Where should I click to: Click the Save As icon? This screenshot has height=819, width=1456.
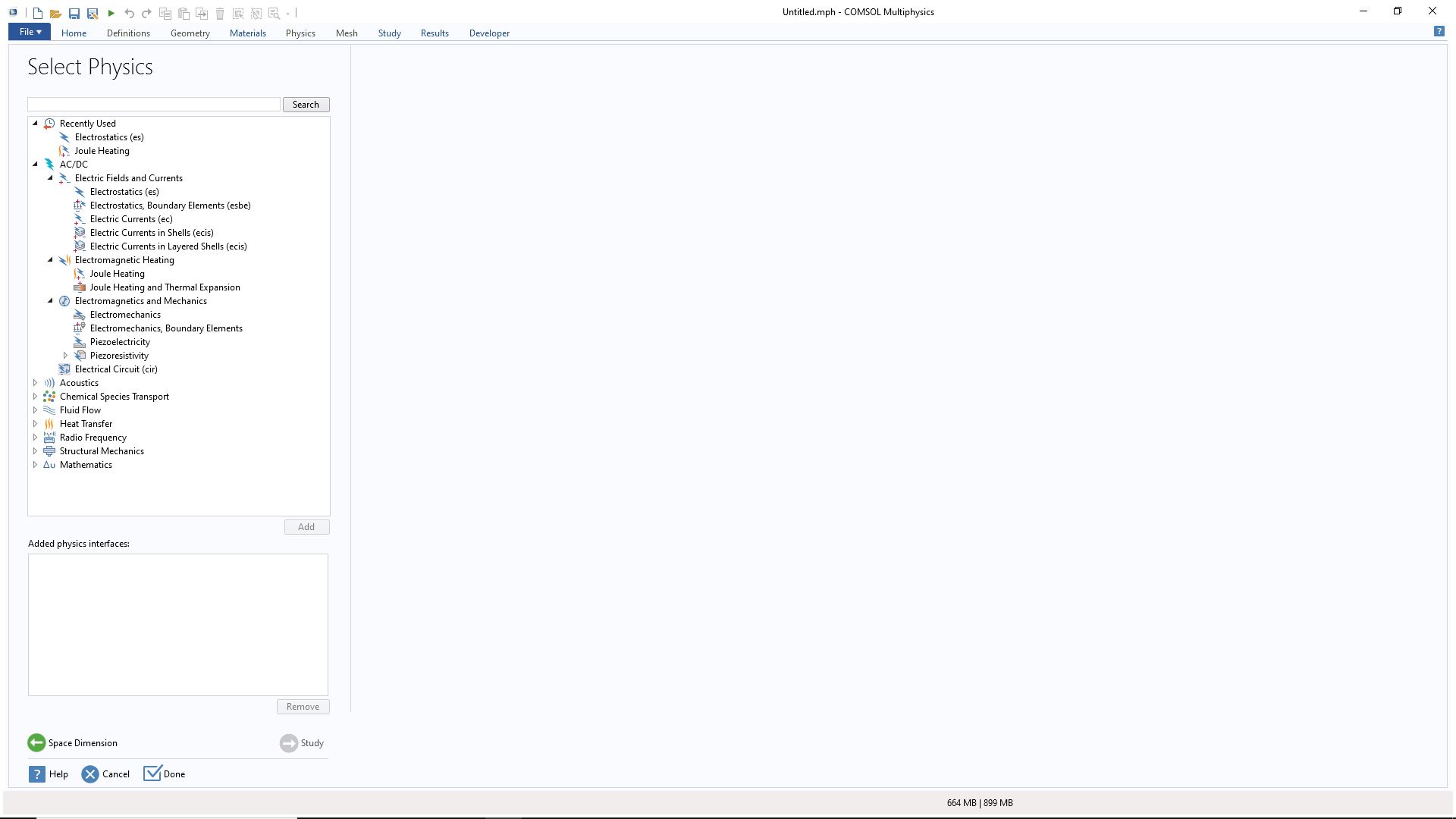point(93,13)
